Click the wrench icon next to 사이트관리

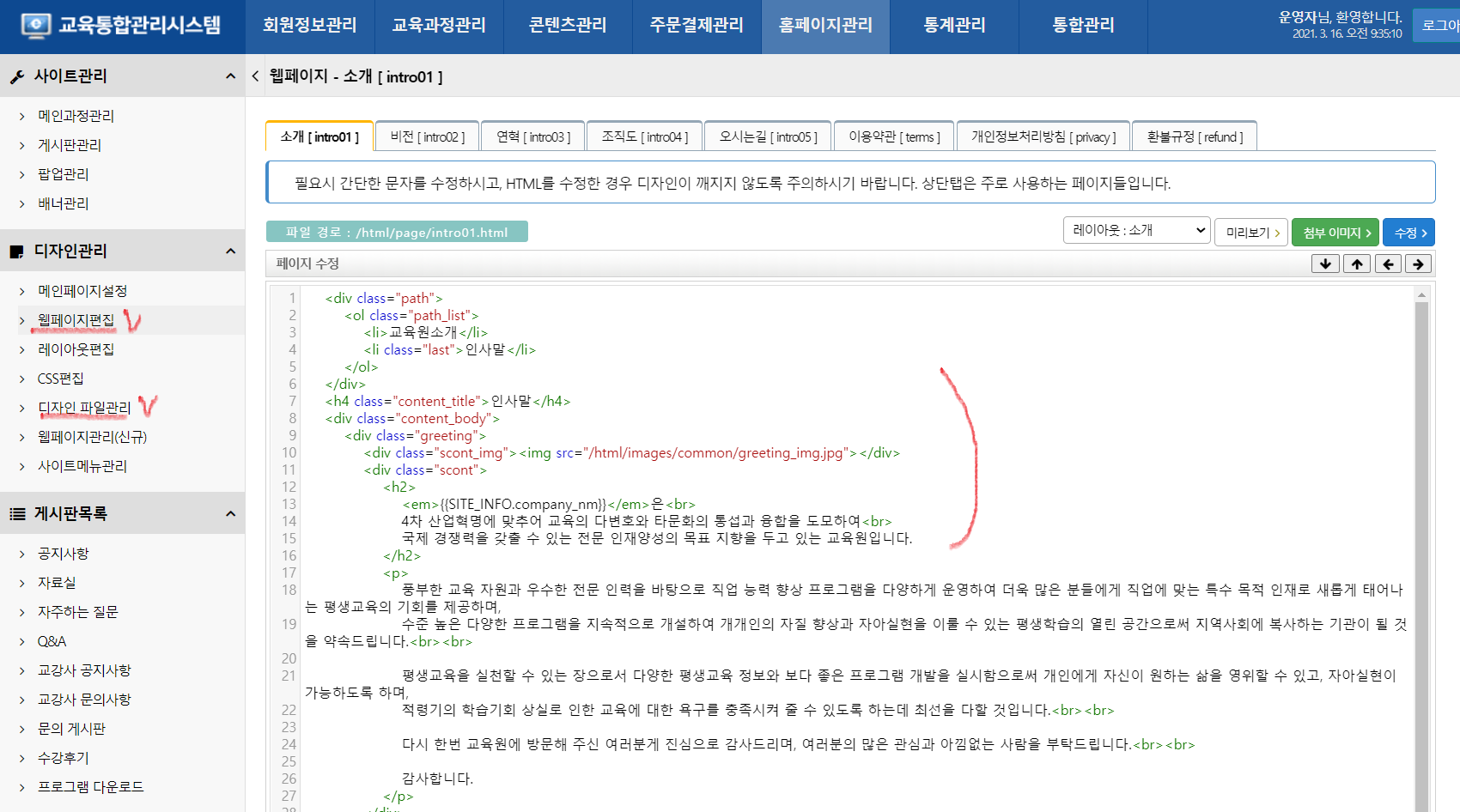(16, 77)
